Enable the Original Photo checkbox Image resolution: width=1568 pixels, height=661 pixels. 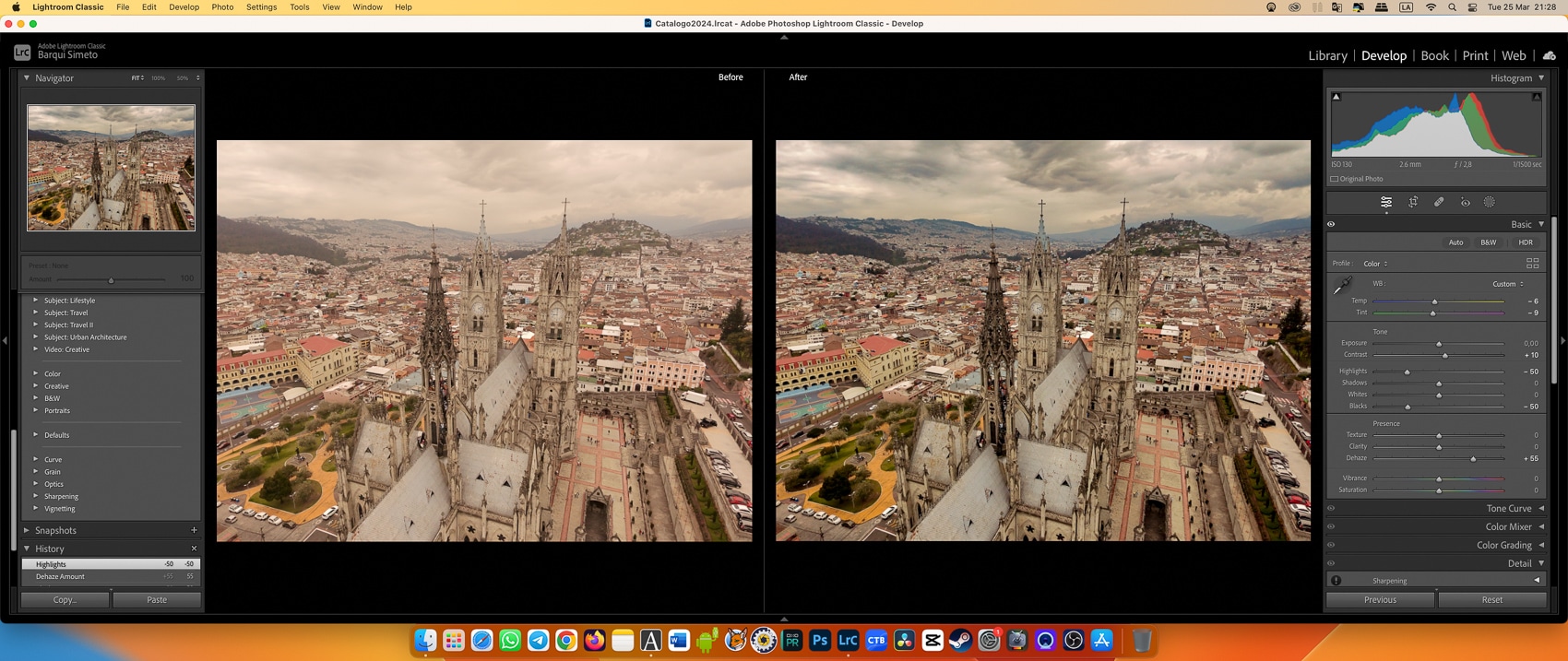click(1335, 179)
